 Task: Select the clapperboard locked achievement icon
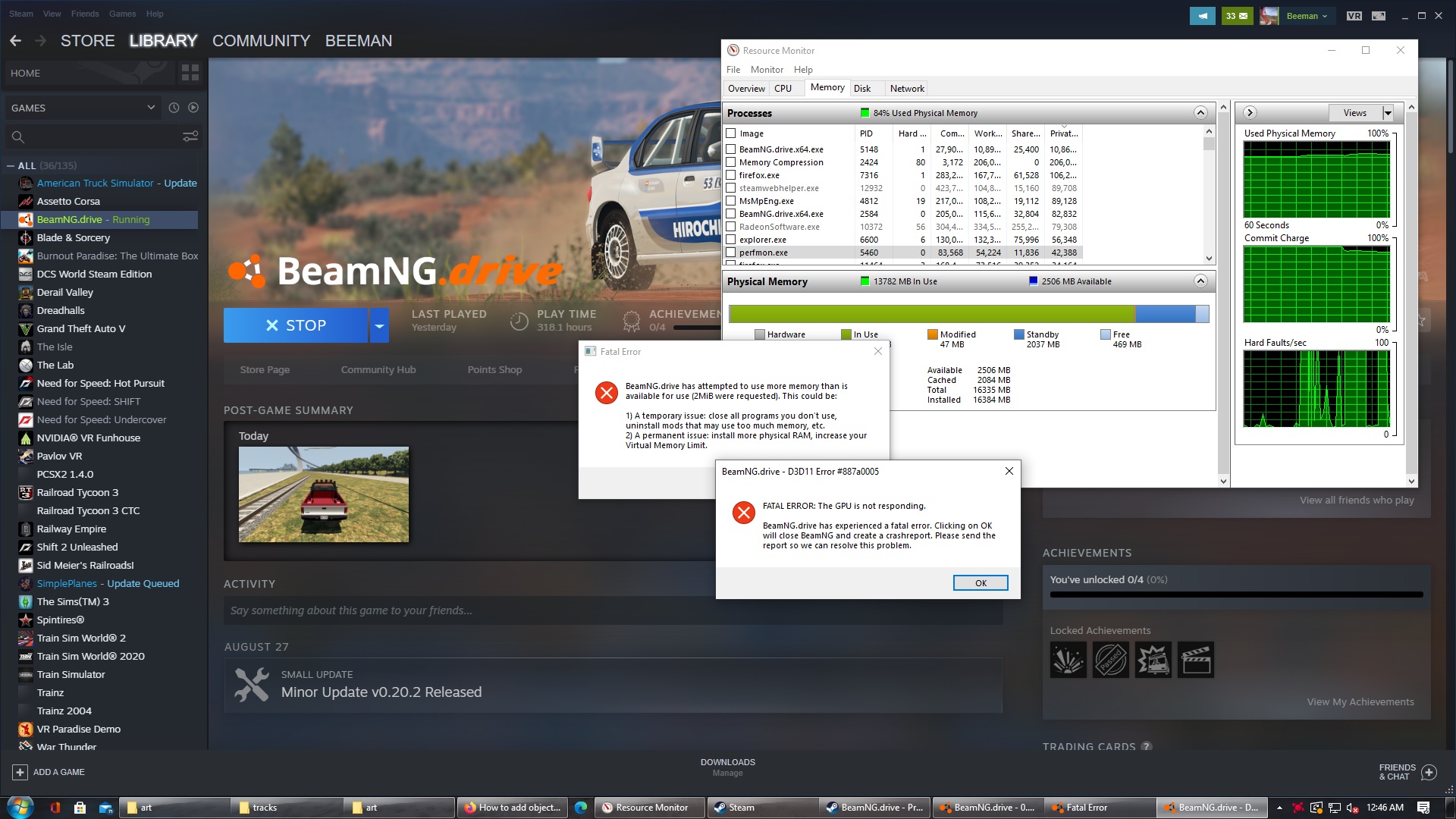click(x=1195, y=660)
